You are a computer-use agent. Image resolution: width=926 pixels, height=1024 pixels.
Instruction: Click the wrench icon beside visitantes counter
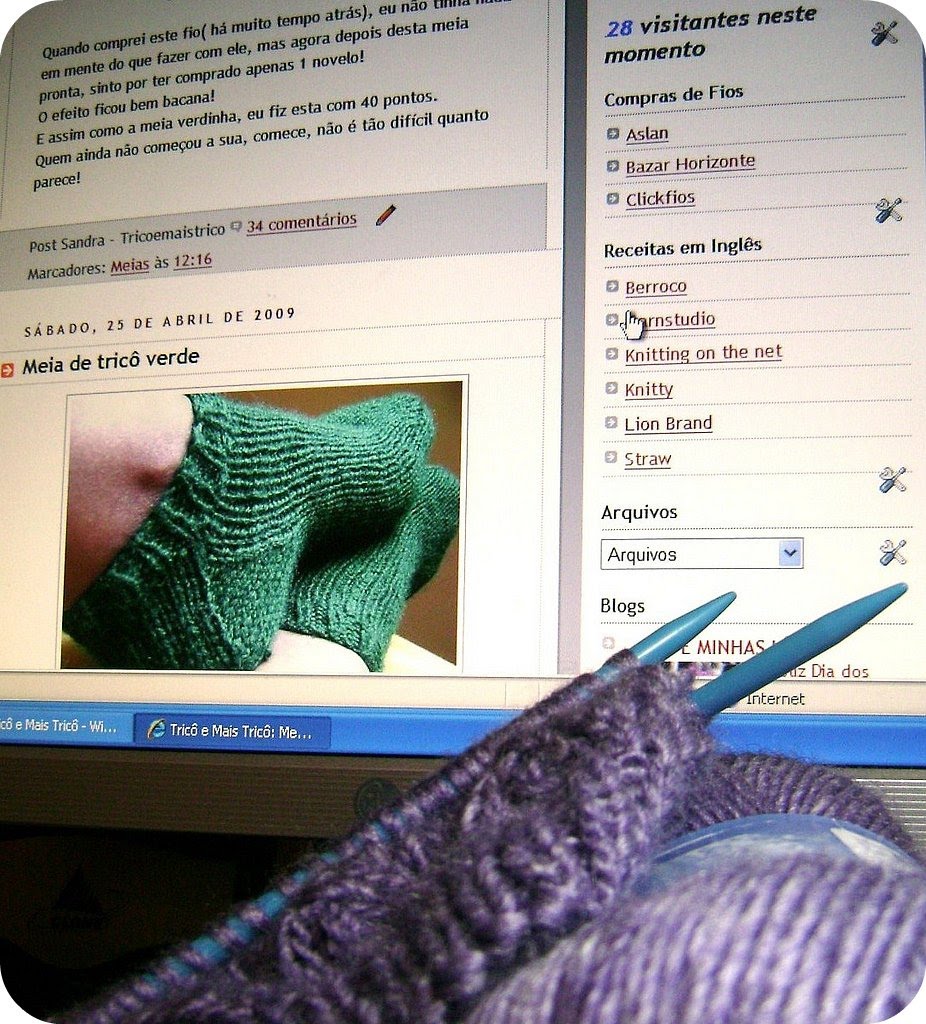coord(884,33)
